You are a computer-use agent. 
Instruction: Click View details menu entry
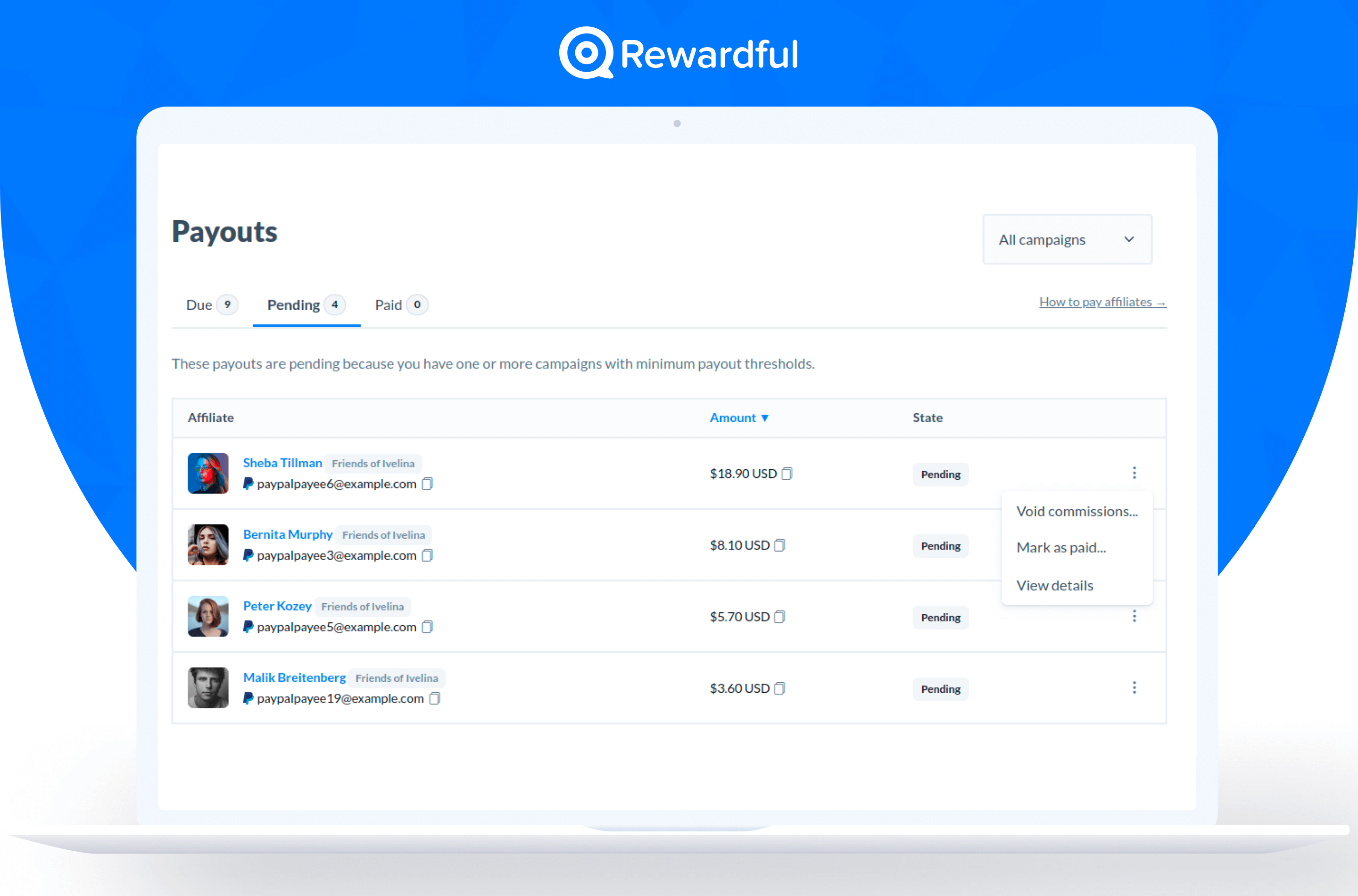coord(1055,585)
